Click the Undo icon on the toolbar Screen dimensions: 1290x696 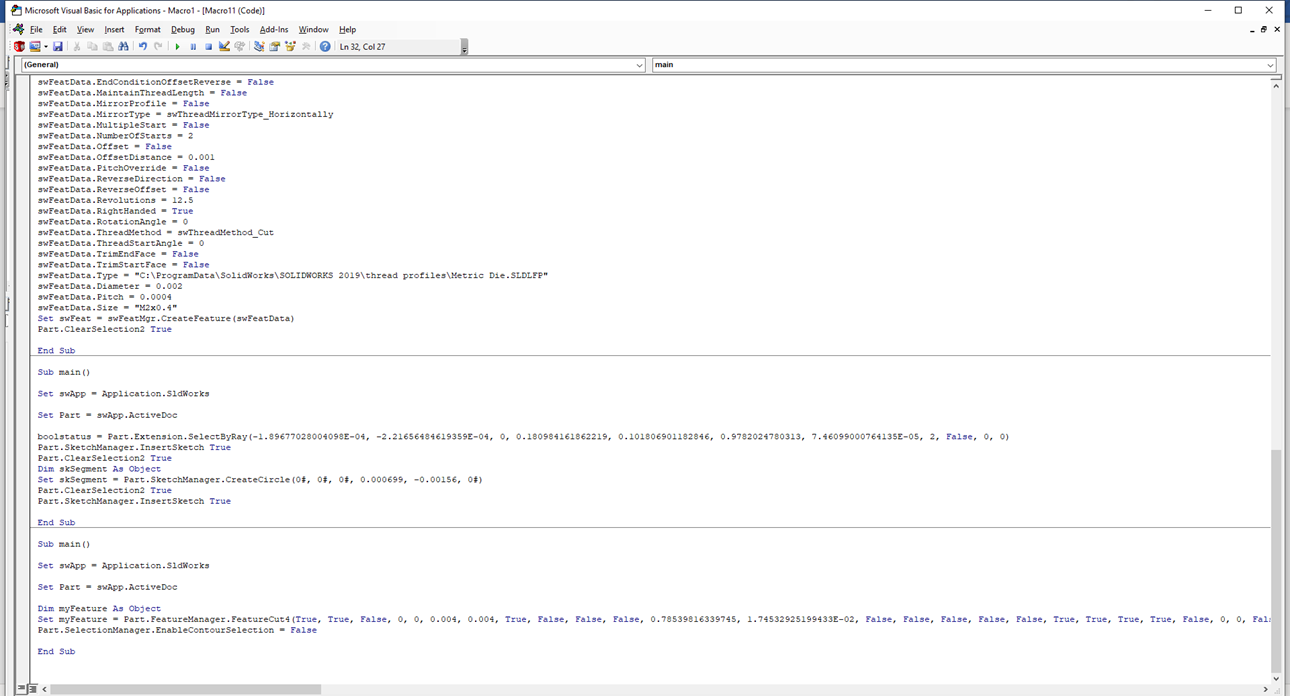pos(142,46)
